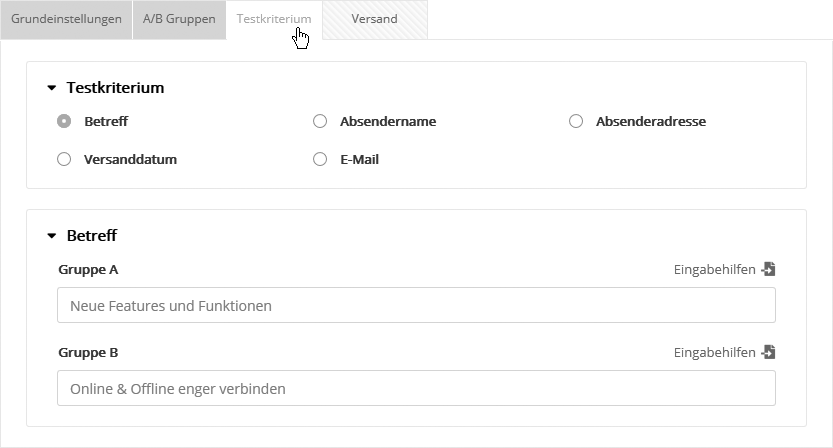Screen dimensions: 833x448
Task: Select the Absenderadresse radio button
Action: pyautogui.click(x=576, y=121)
